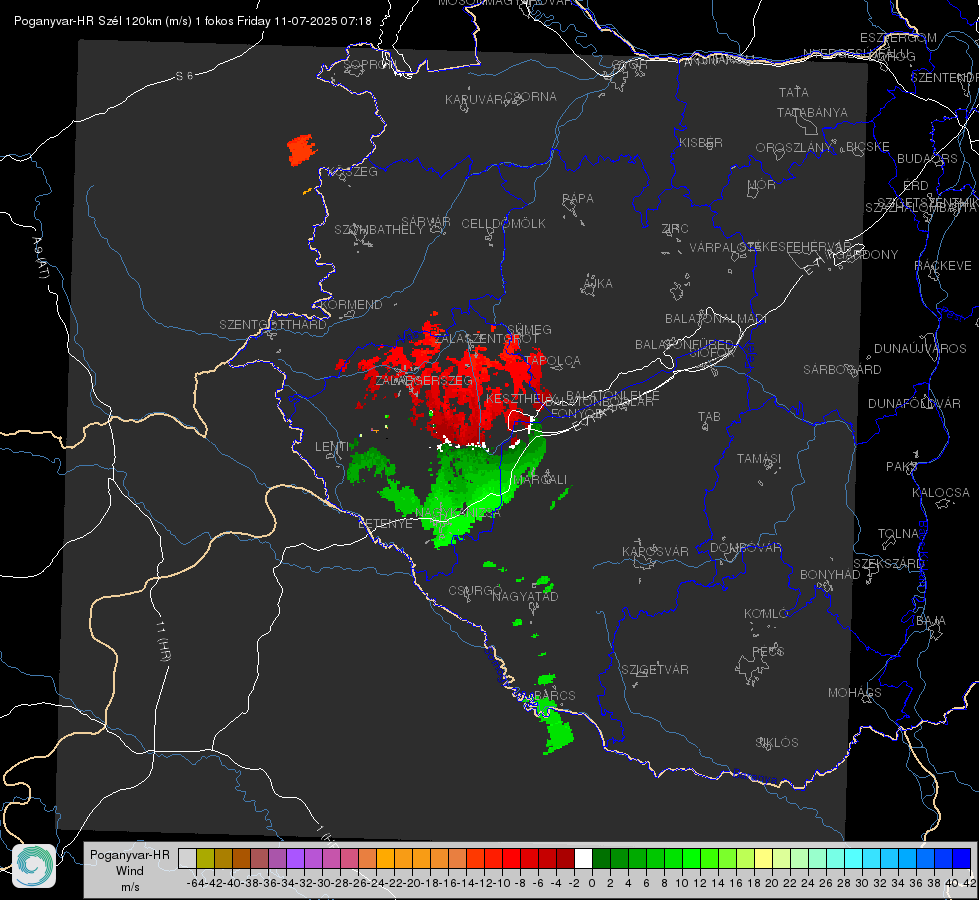979x900 pixels.
Task: Select the ESZTERGOM city label
Action: (898, 37)
